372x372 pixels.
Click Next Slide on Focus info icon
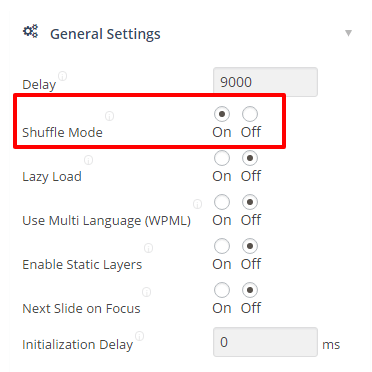147,292
